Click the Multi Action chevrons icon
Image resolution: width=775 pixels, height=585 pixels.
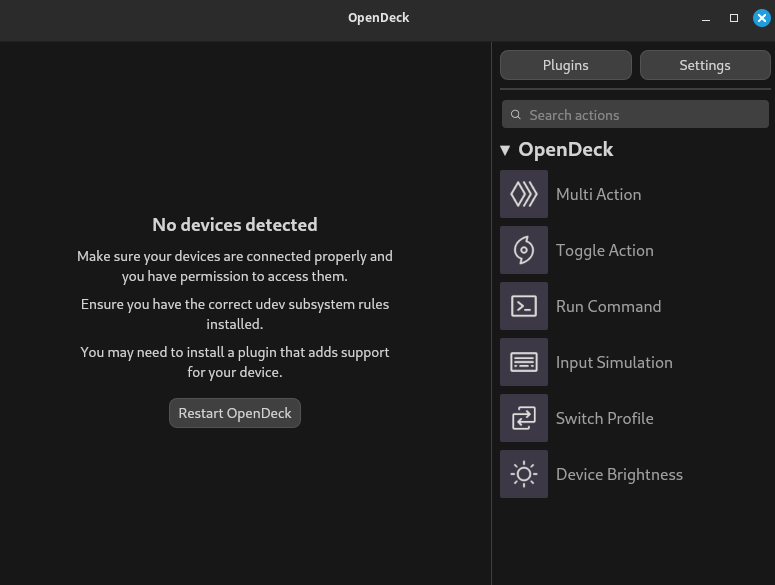pos(524,194)
